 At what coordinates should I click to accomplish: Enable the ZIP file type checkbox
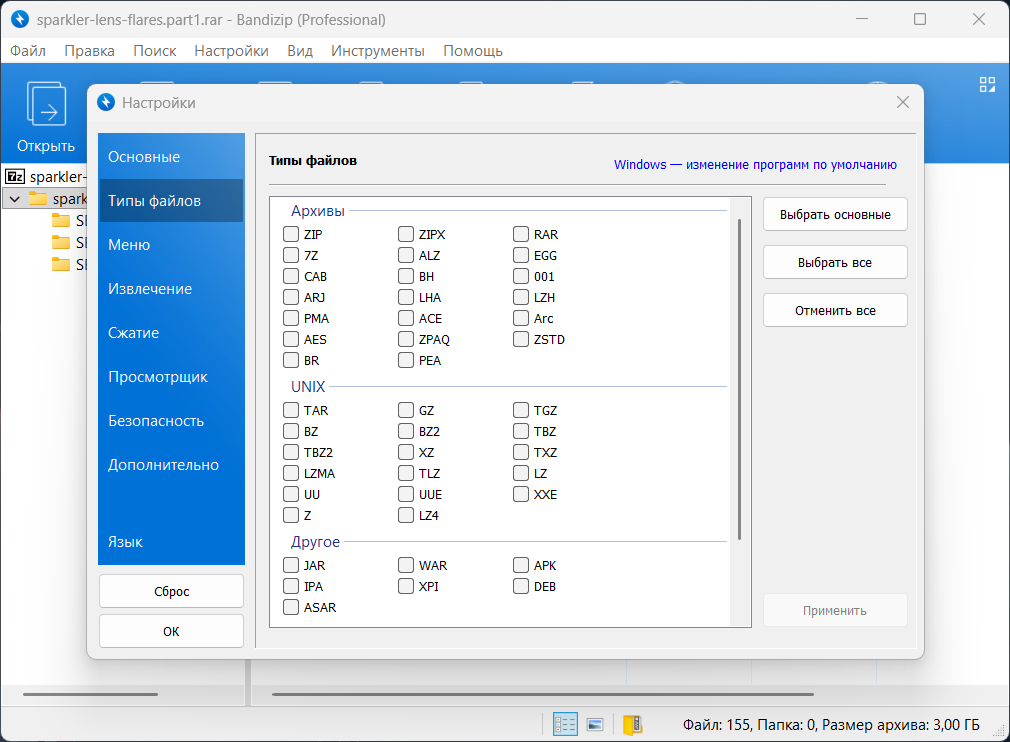tap(291, 235)
